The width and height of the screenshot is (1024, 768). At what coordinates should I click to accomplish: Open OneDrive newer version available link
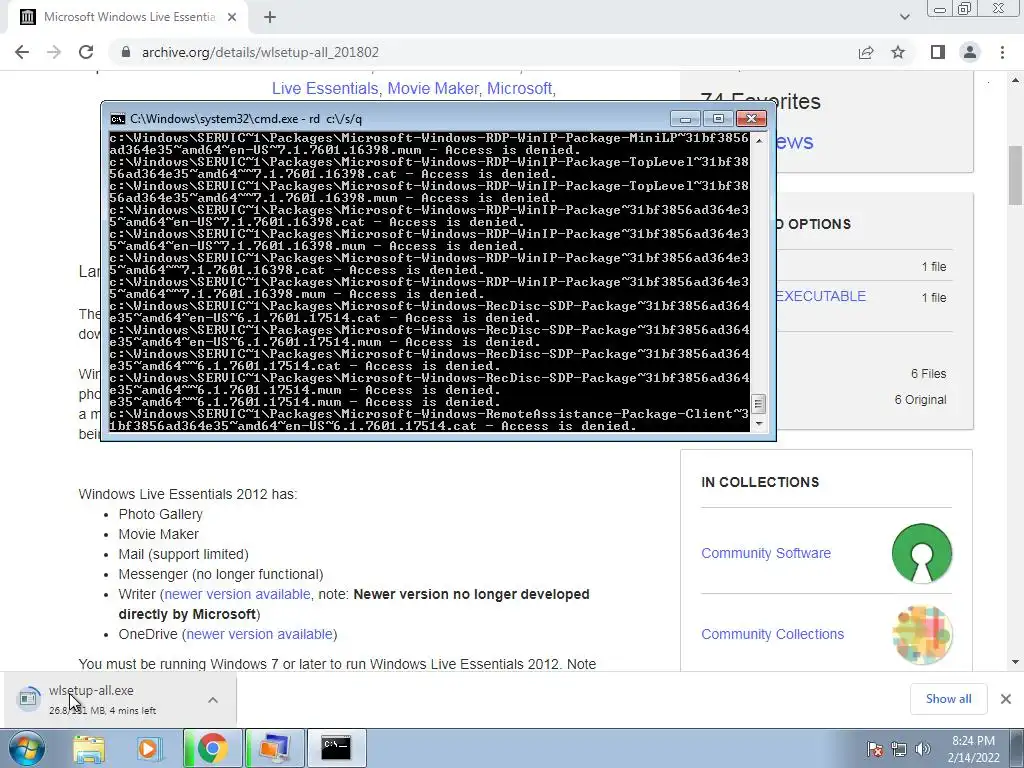tap(260, 634)
